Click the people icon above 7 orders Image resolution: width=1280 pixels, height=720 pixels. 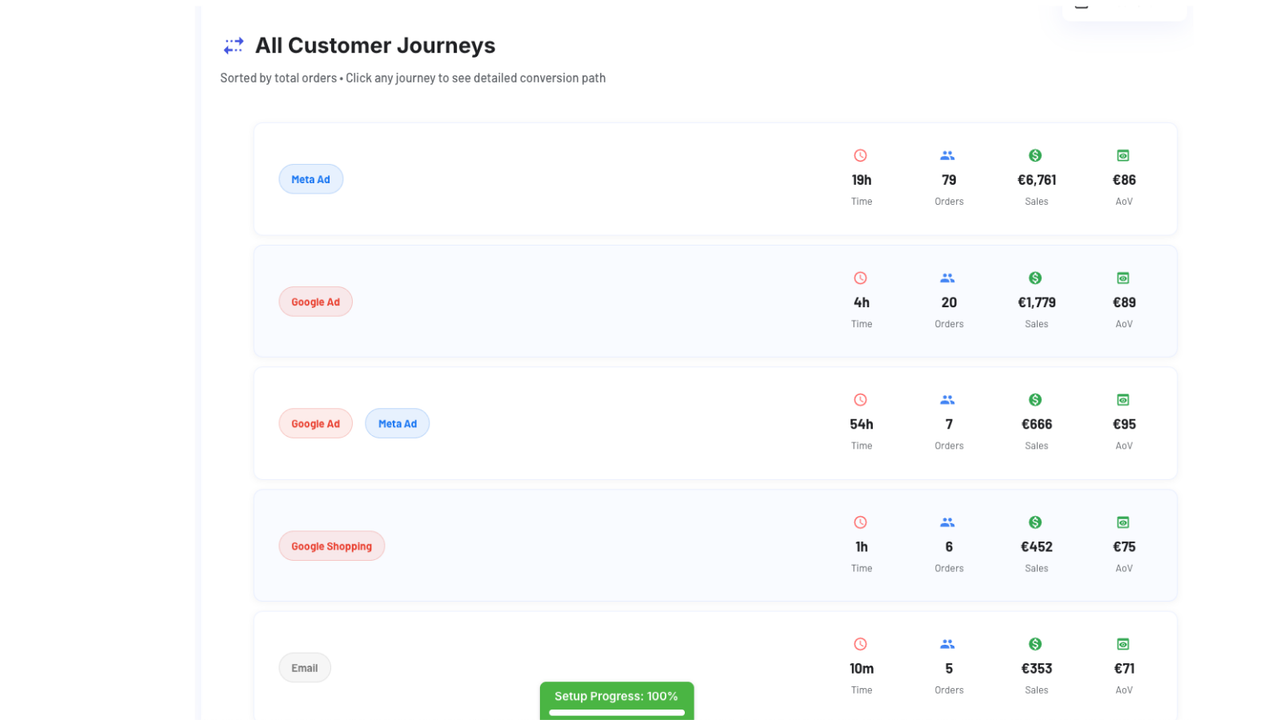coord(947,400)
